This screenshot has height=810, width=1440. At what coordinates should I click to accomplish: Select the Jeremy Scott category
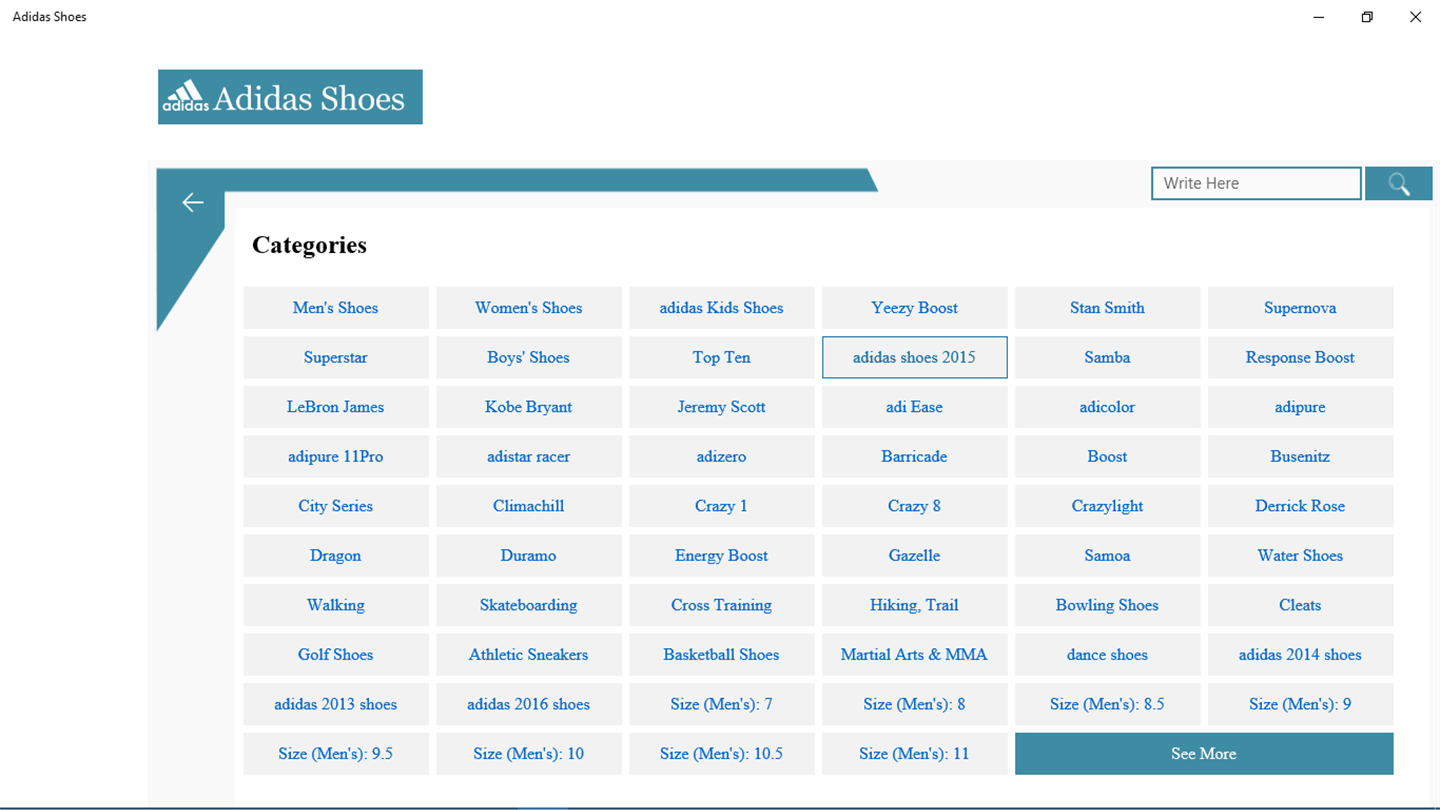pos(722,407)
